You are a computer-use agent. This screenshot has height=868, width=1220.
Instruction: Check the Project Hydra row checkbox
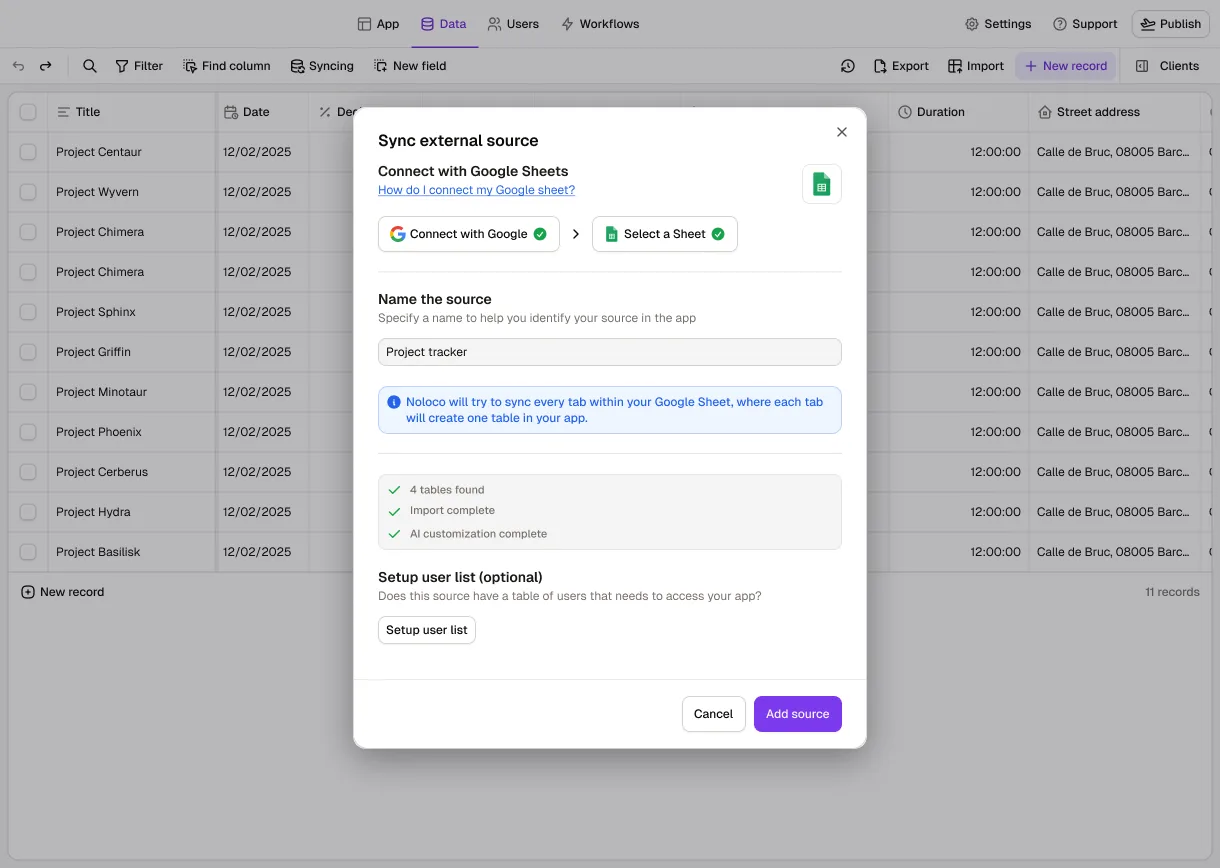28,512
